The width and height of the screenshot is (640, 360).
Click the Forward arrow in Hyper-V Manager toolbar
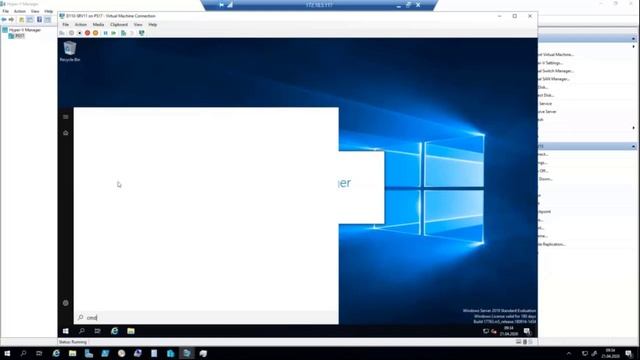[11, 20]
